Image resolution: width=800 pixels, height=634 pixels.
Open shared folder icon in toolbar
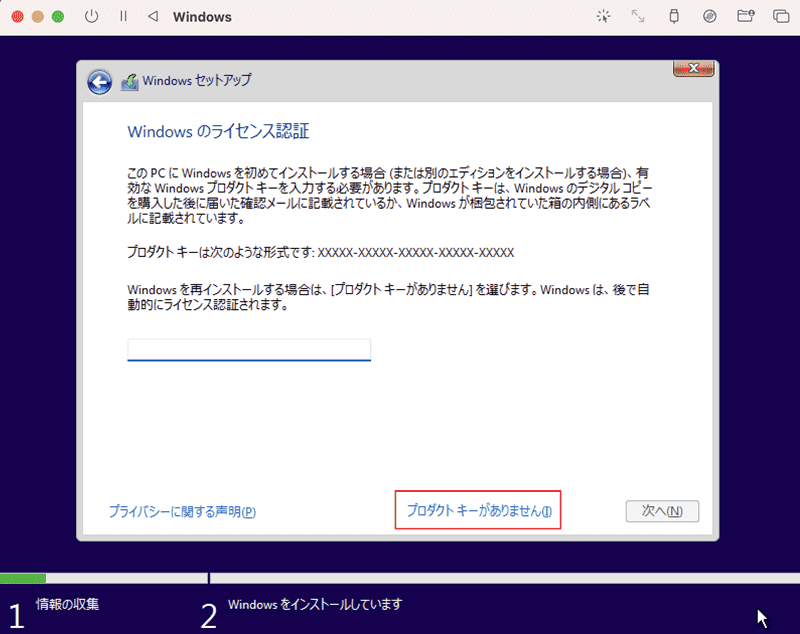click(x=745, y=16)
